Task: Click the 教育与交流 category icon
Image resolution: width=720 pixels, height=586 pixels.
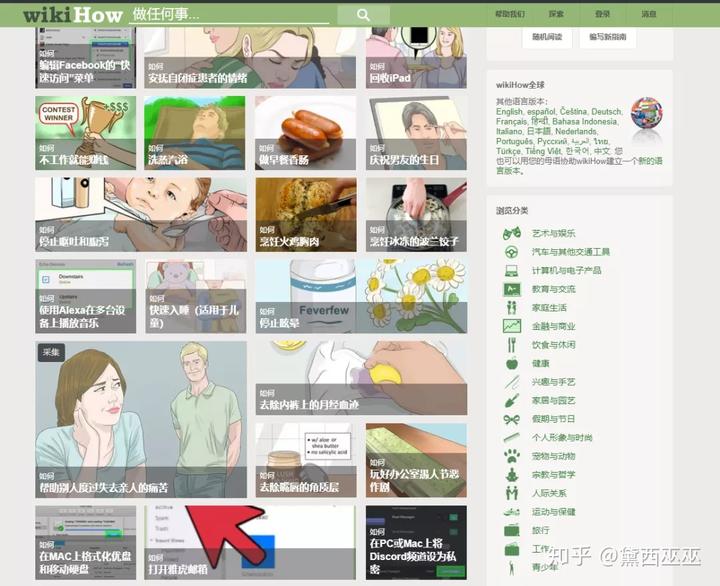Action: (x=512, y=289)
